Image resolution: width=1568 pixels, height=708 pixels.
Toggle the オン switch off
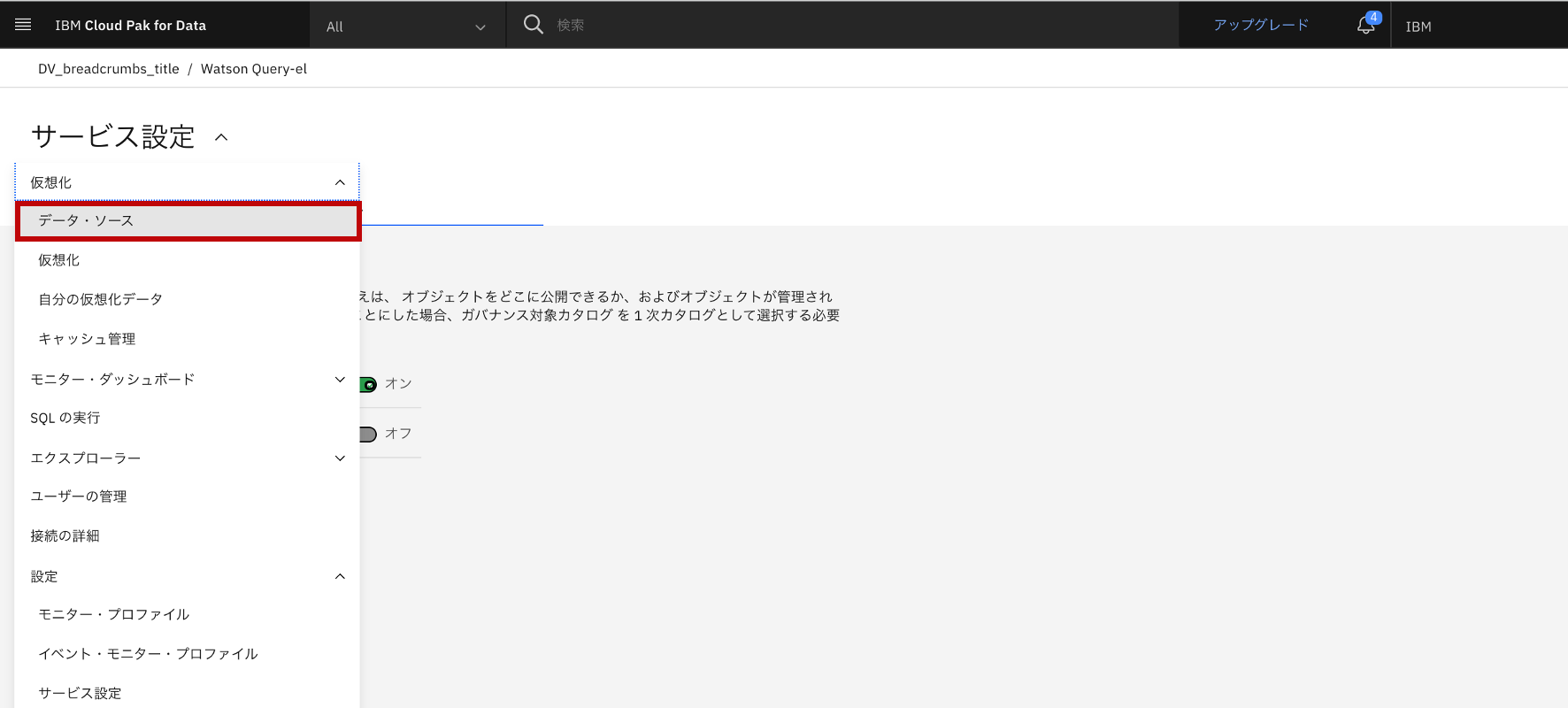point(368,384)
